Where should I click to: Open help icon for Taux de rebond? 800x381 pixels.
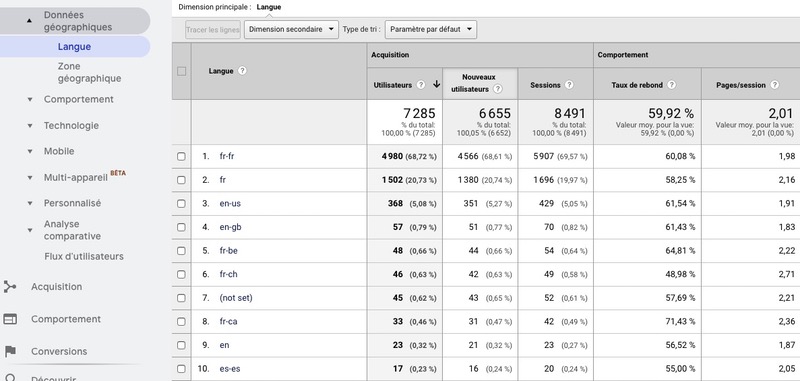click(x=671, y=85)
